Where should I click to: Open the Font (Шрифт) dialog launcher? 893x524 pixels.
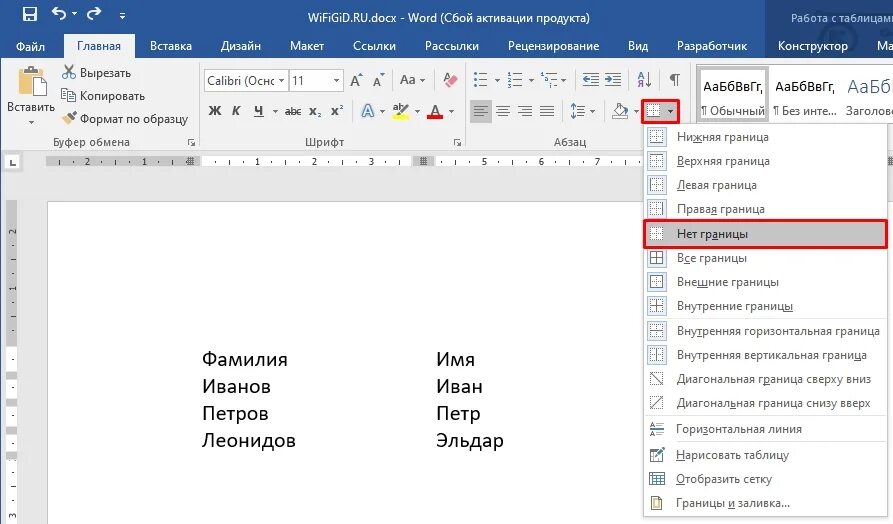point(457,143)
